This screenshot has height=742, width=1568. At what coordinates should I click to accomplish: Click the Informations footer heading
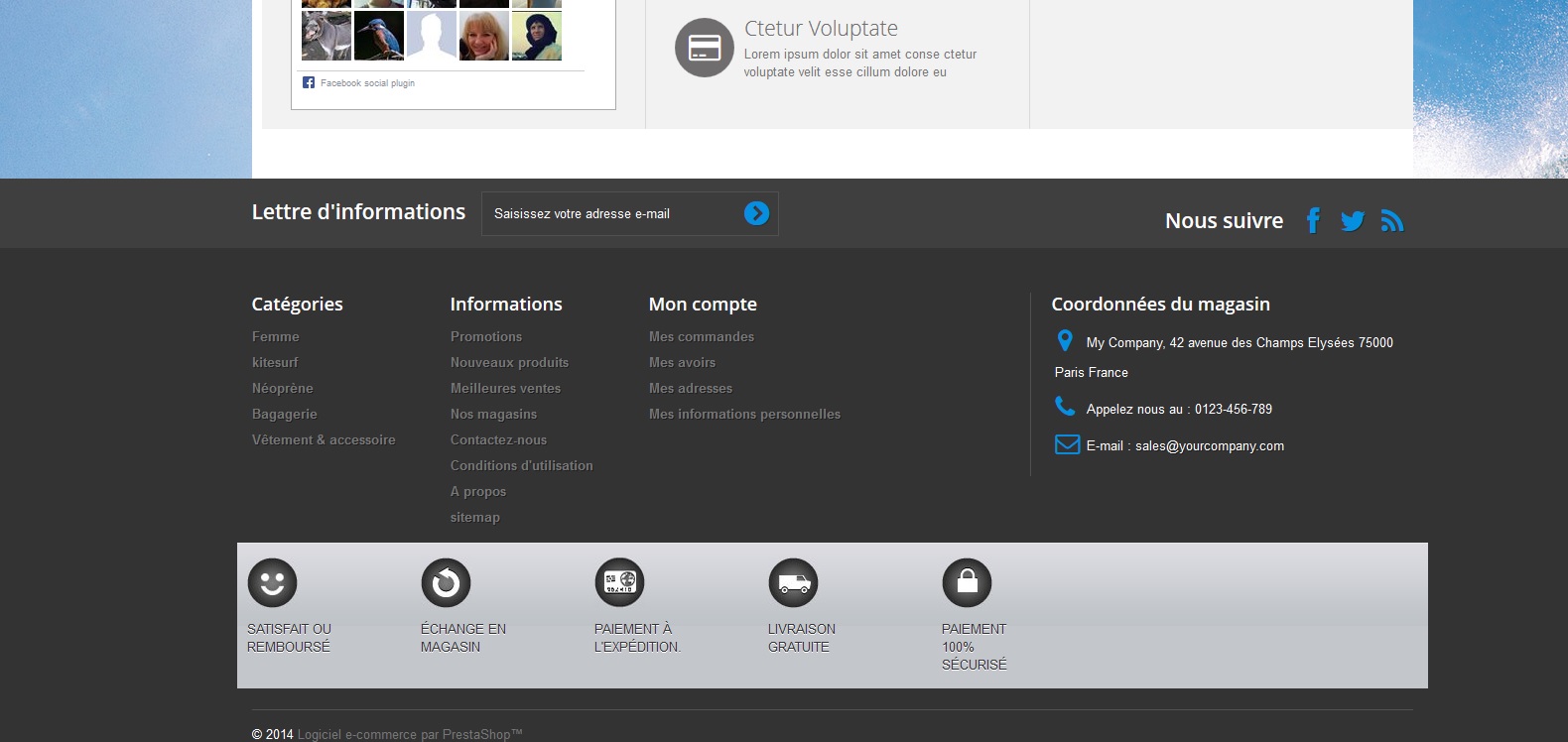click(506, 305)
